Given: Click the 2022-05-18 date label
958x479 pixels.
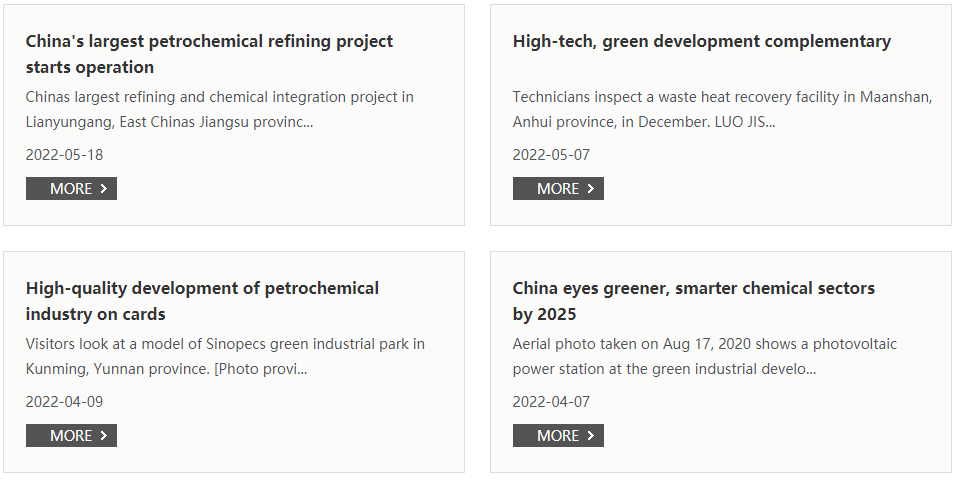Looking at the screenshot, I should point(64,155).
